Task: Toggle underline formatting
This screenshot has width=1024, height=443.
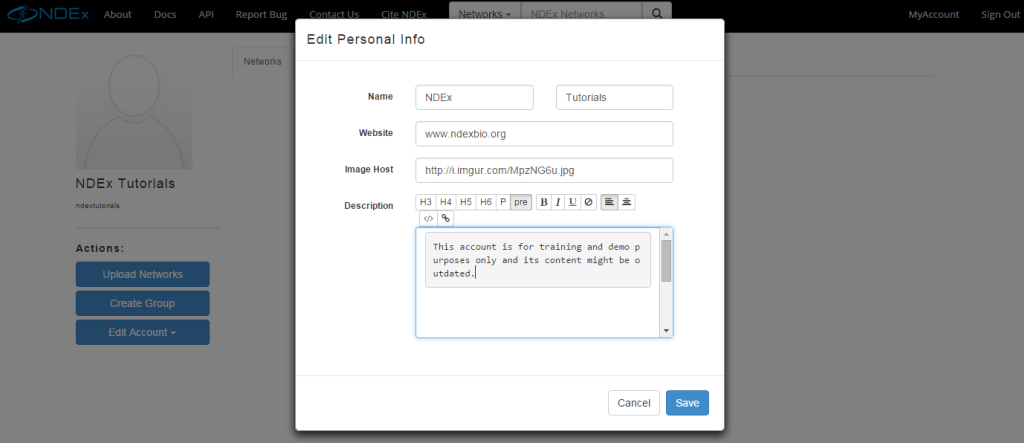Action: [573, 203]
